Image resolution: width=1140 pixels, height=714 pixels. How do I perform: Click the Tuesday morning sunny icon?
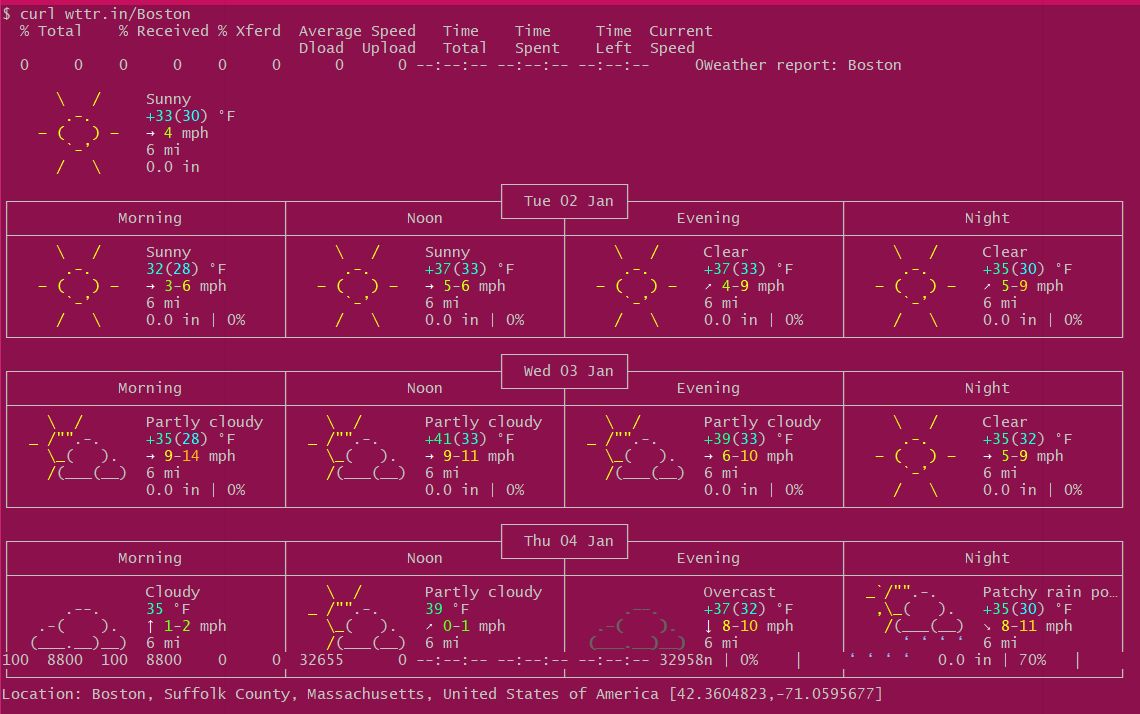pyautogui.click(x=79, y=286)
